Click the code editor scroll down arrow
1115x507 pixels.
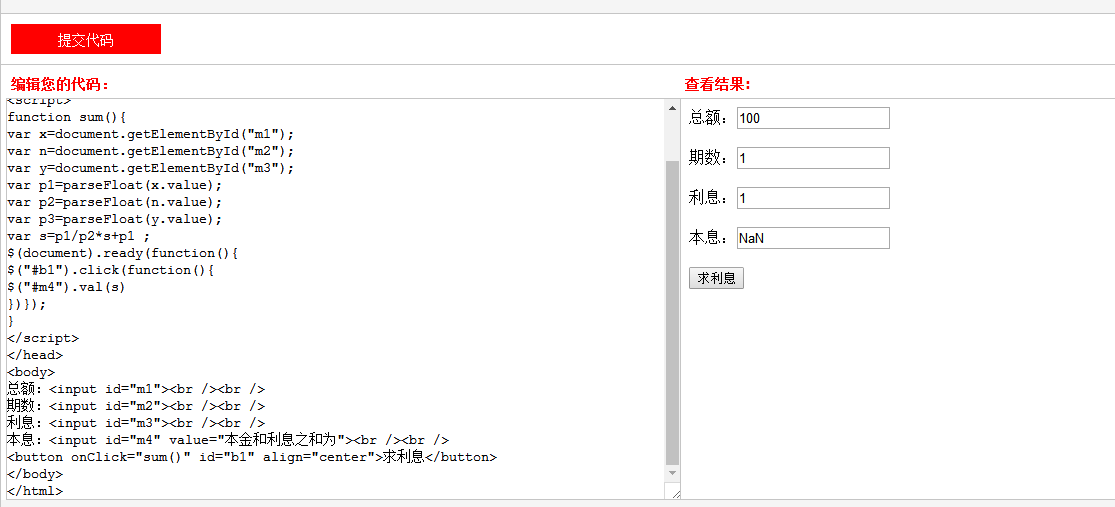point(672,473)
